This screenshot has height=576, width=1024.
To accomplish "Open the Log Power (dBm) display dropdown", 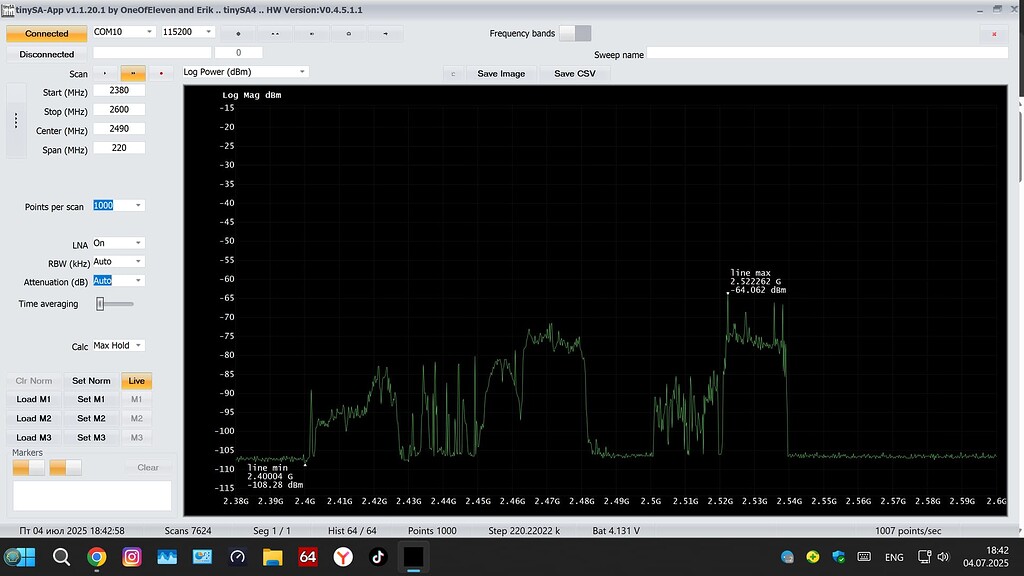I will point(245,72).
